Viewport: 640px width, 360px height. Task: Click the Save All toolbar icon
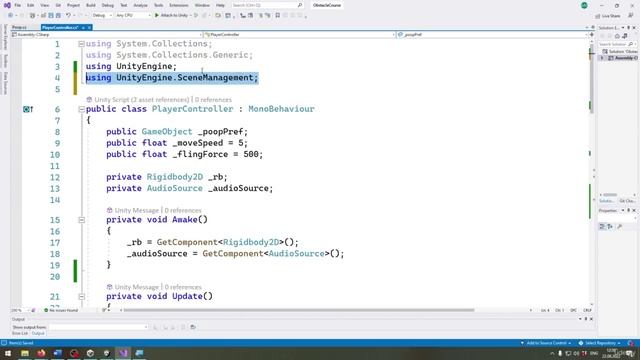(58, 15)
